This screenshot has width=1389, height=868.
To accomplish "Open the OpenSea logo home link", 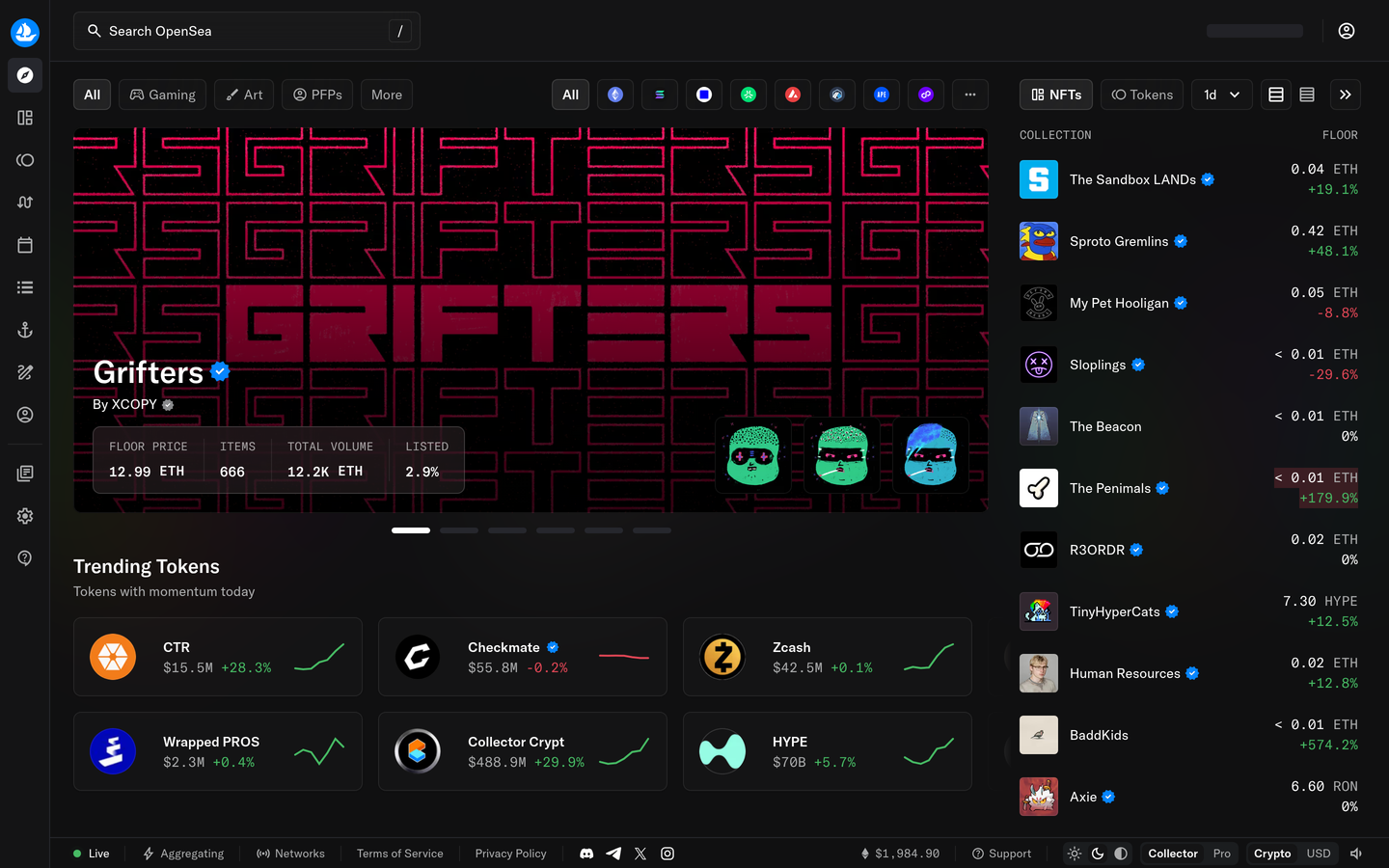I will point(25,32).
